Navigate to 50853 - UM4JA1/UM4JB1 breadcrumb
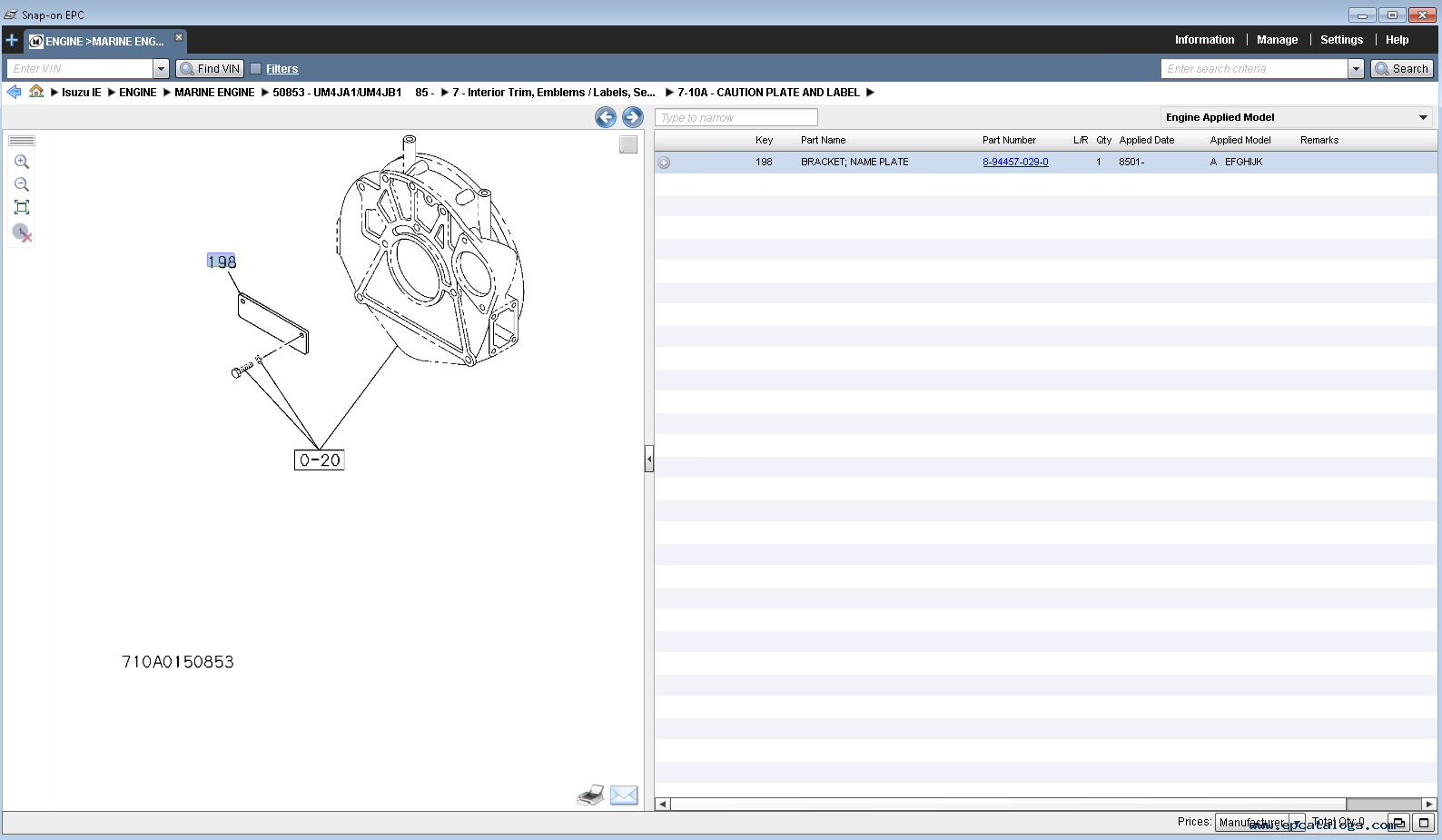 (337, 93)
